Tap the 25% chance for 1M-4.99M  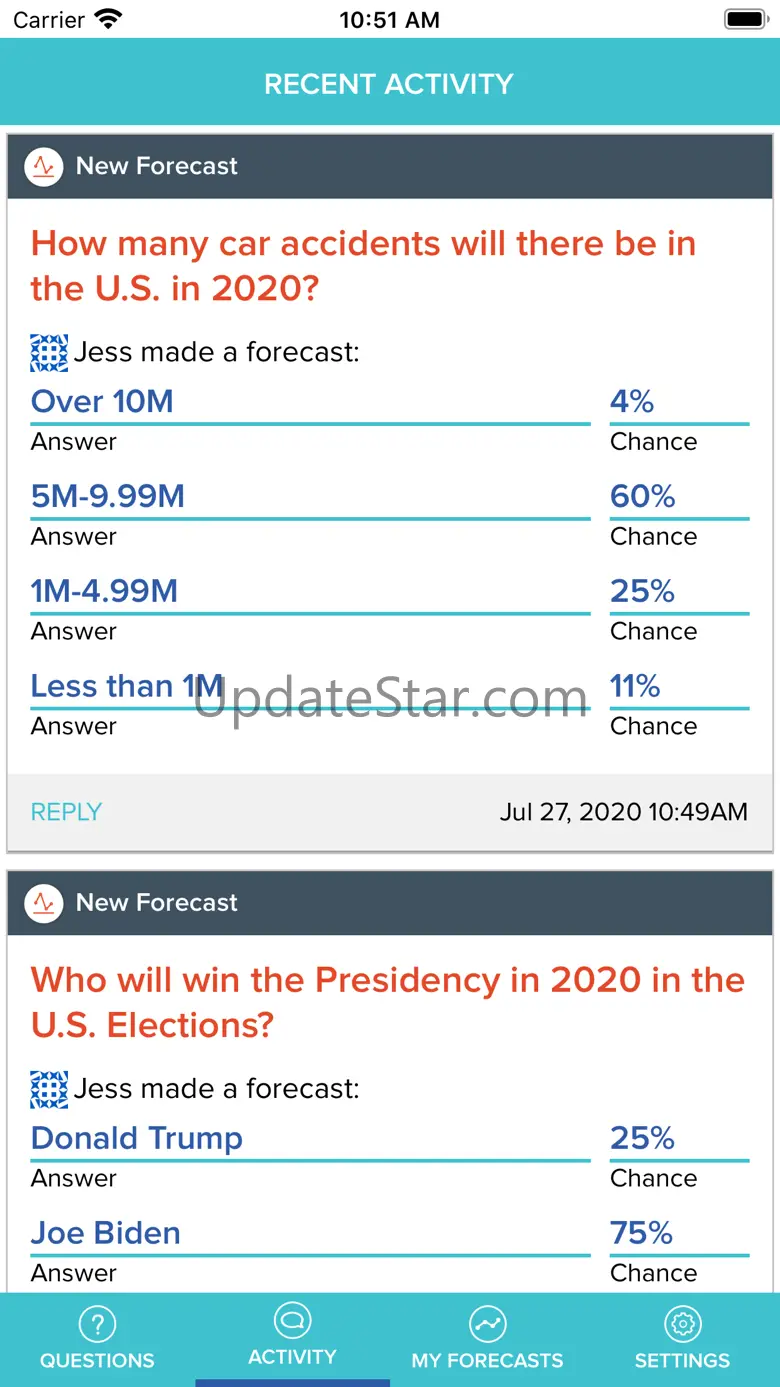tap(642, 592)
